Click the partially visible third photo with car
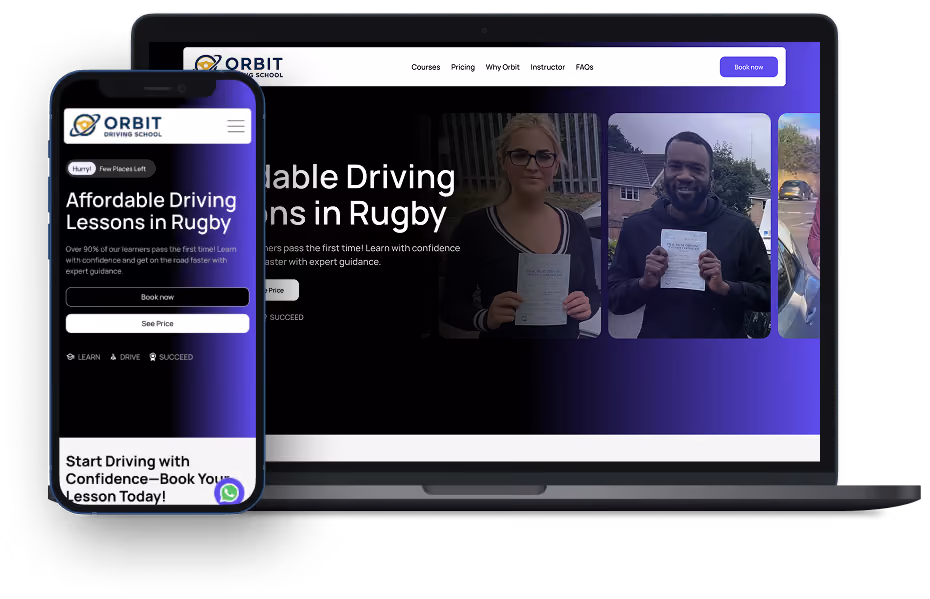The width and height of the screenshot is (930, 599). point(798,225)
